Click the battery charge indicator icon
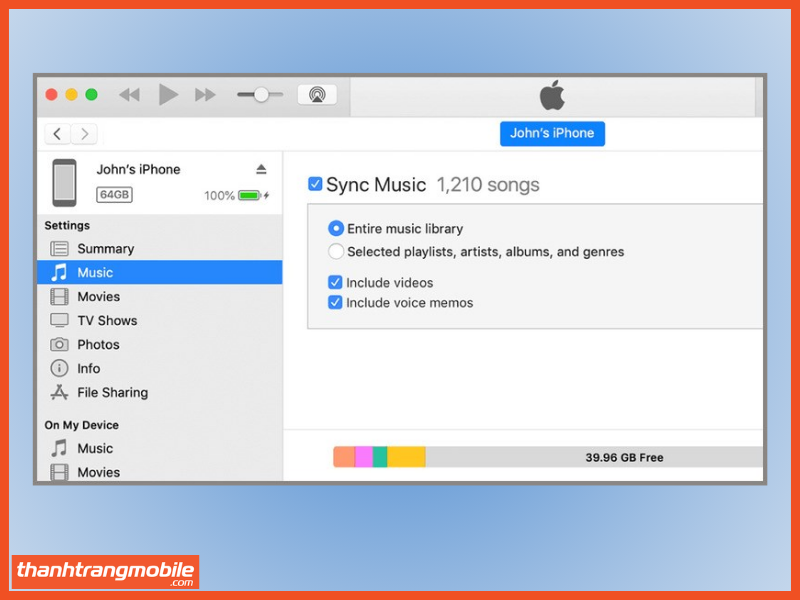 tap(250, 195)
